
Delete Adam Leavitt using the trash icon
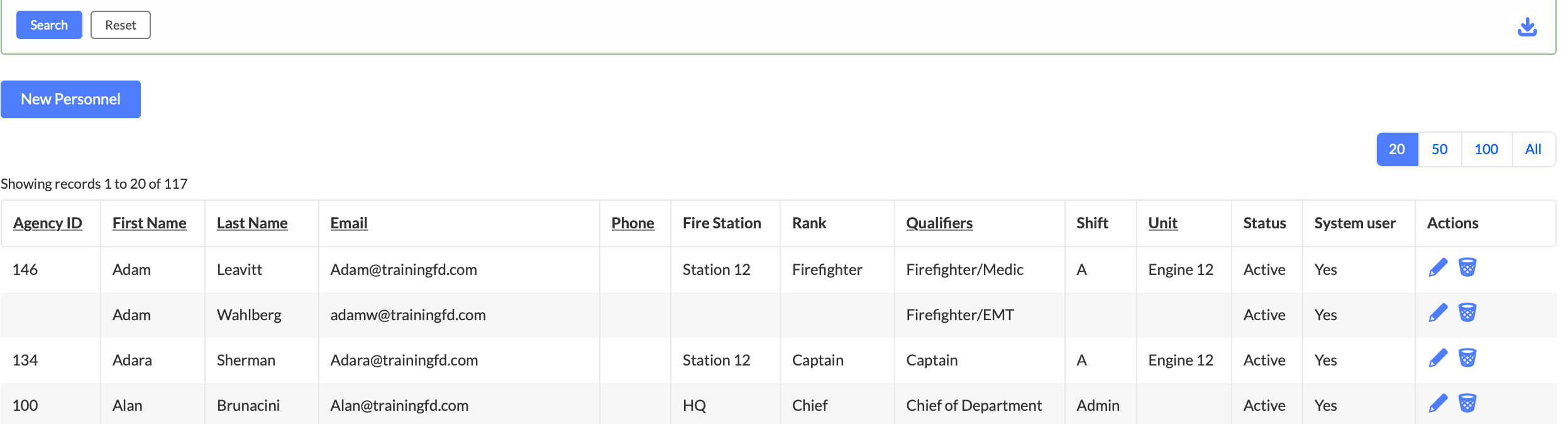click(1467, 268)
